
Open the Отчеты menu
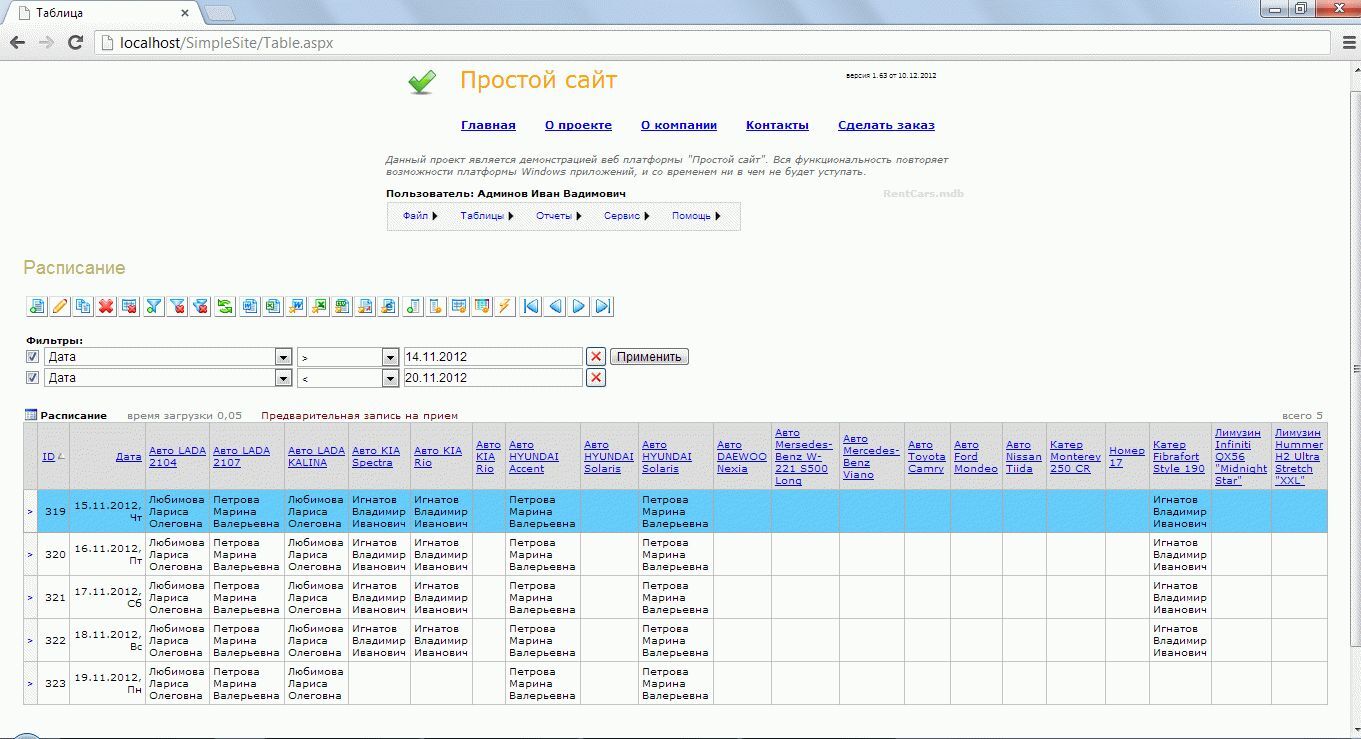coord(558,216)
